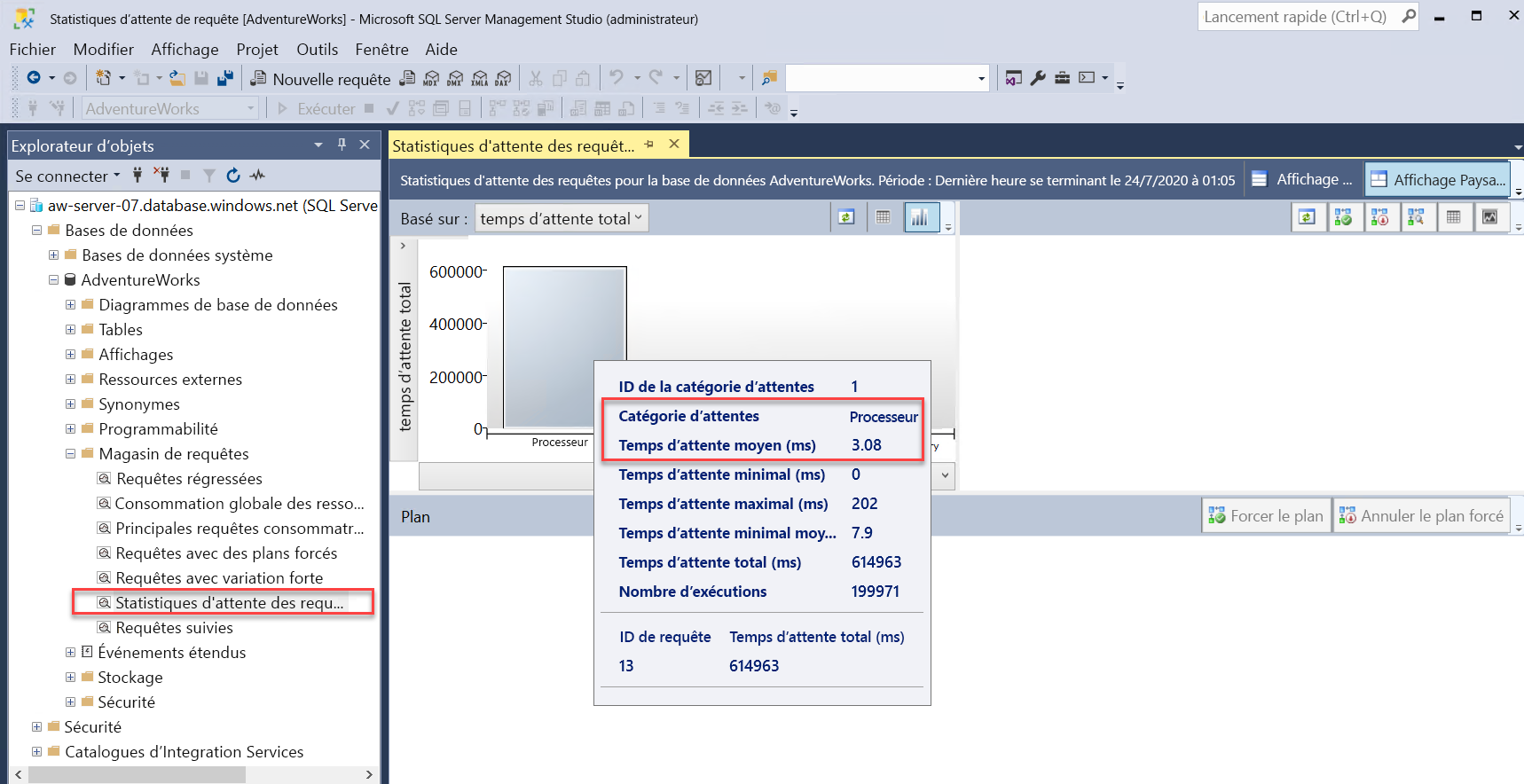Viewport: 1524px width, 784px height.
Task: Expand Bases de données système node
Action: click(x=53, y=255)
